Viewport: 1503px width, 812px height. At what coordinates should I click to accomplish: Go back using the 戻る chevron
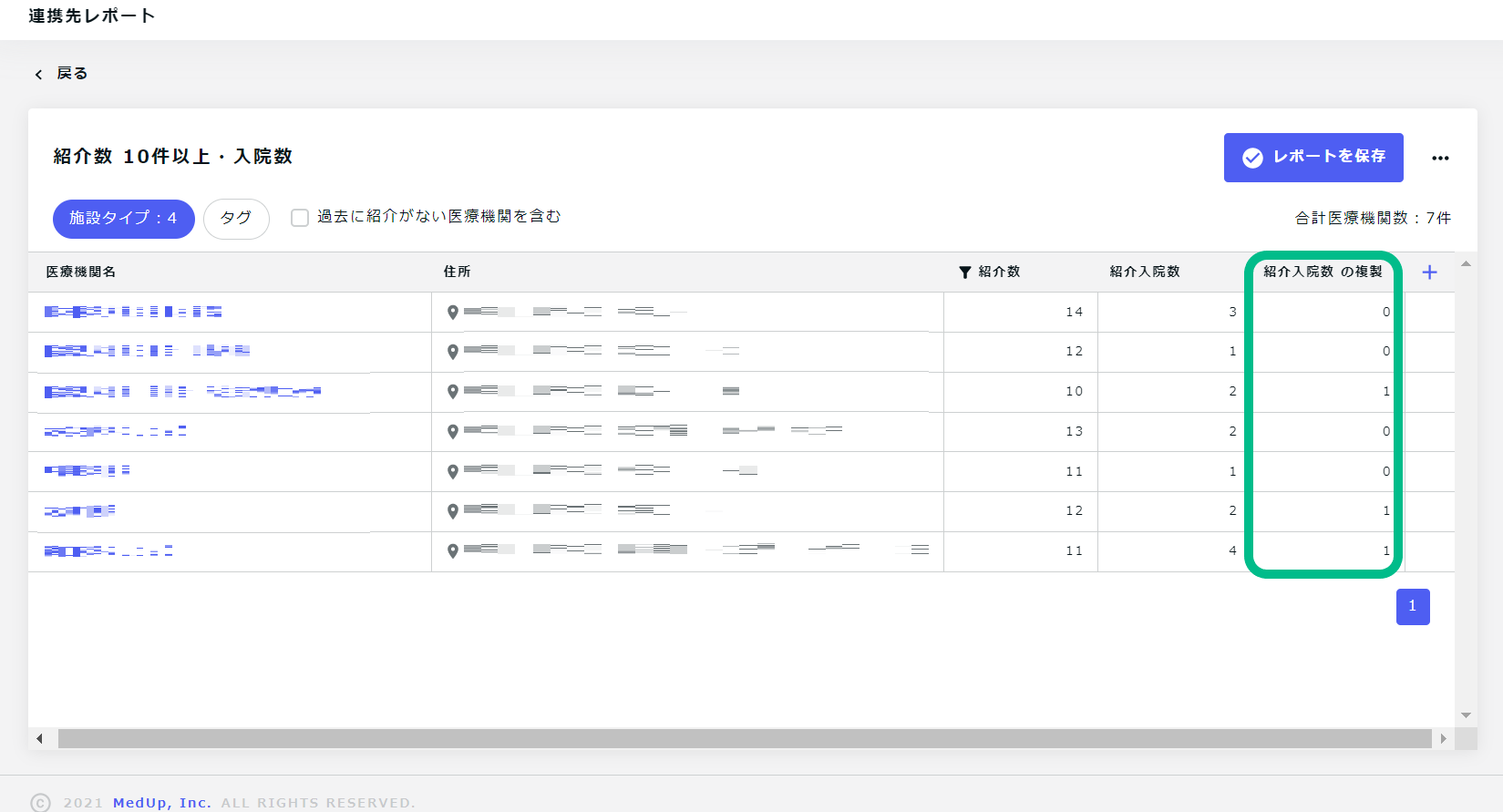[38, 74]
